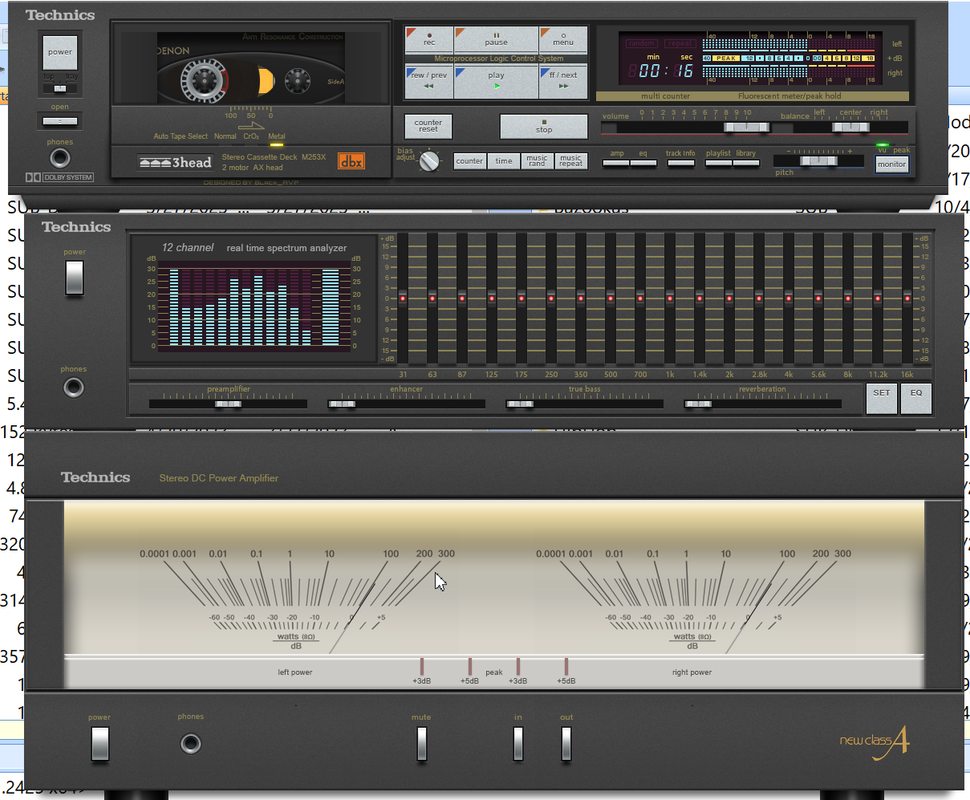Viewport: 970px width, 800px height.
Task: Click the ff / next button
Action: pyautogui.click(x=562, y=81)
